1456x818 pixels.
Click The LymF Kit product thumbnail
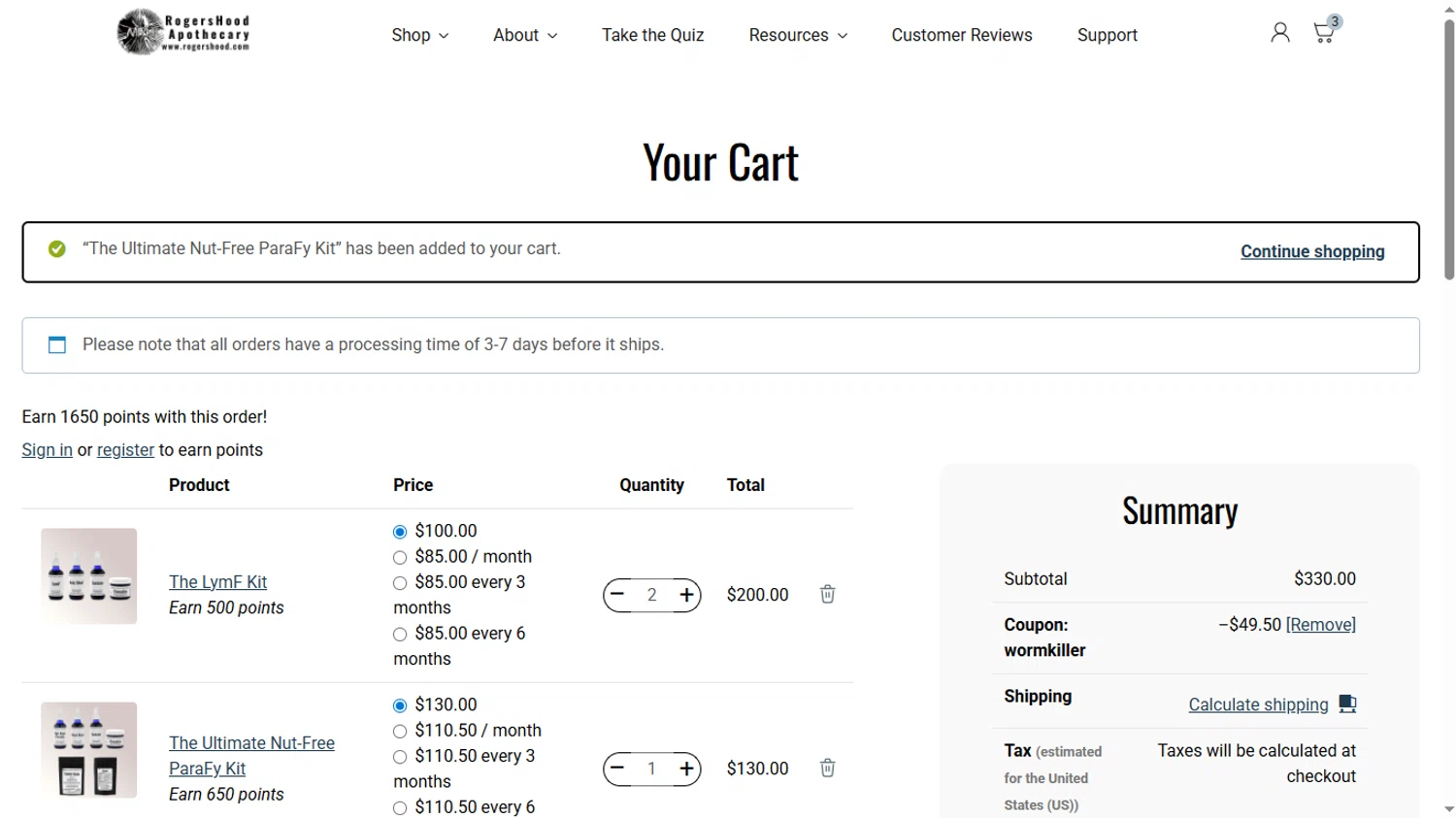88,575
